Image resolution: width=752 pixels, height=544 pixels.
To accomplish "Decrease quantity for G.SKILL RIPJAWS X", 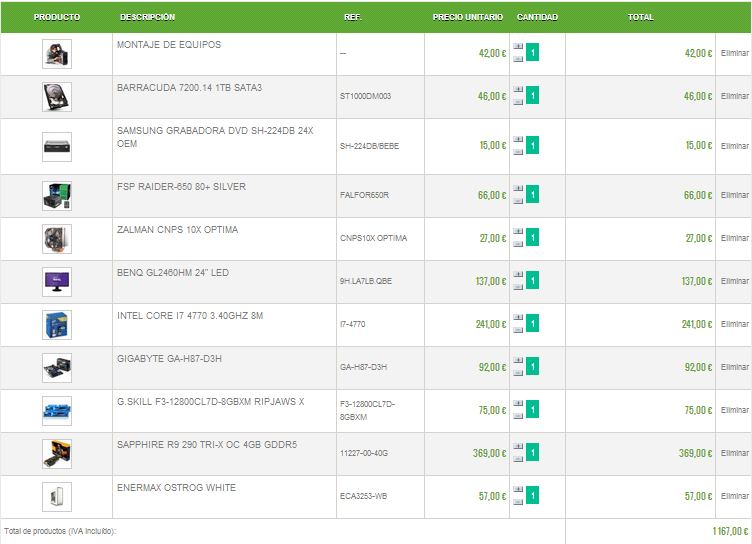I will [x=518, y=416].
